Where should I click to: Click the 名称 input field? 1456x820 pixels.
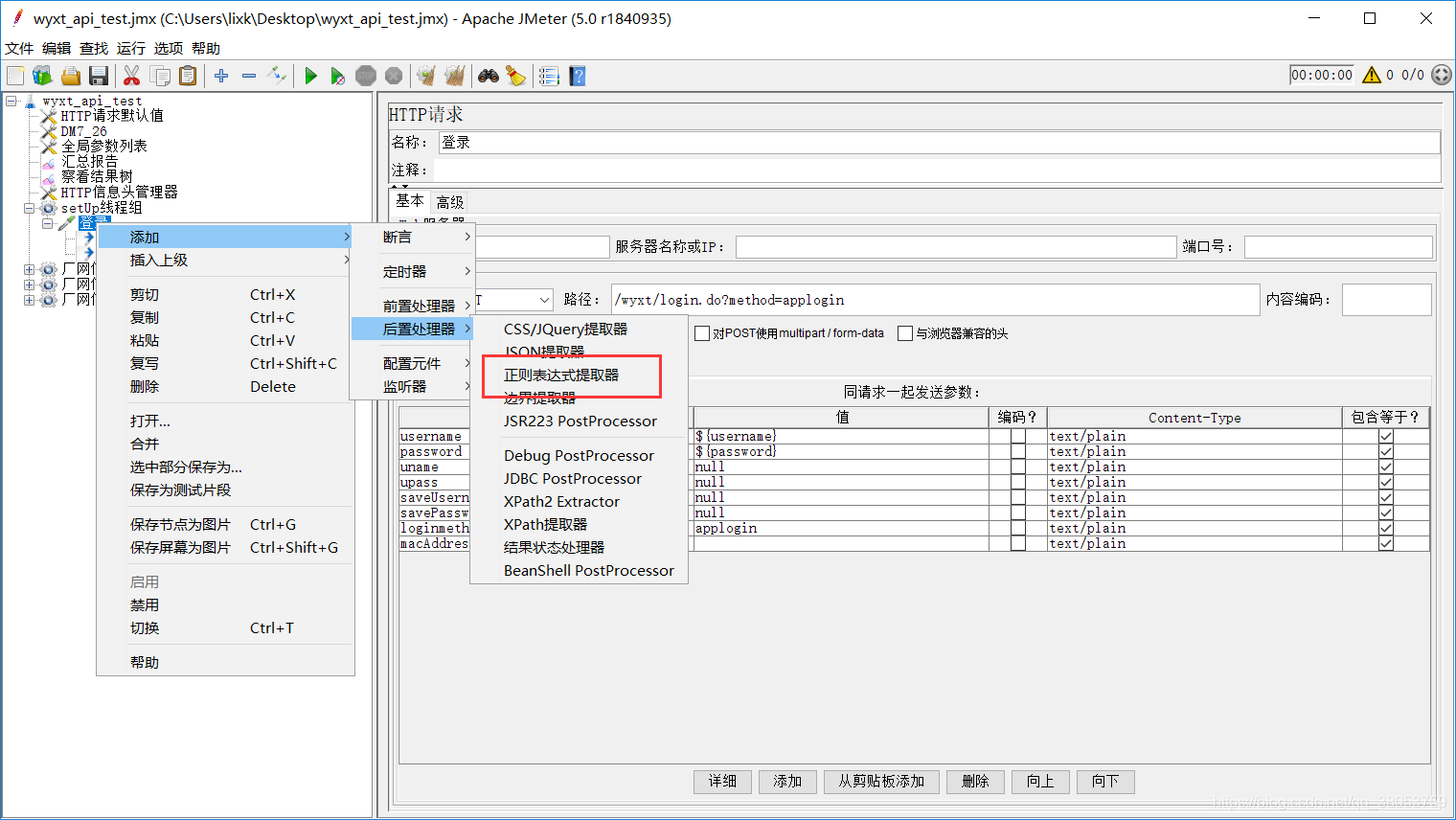point(940,142)
